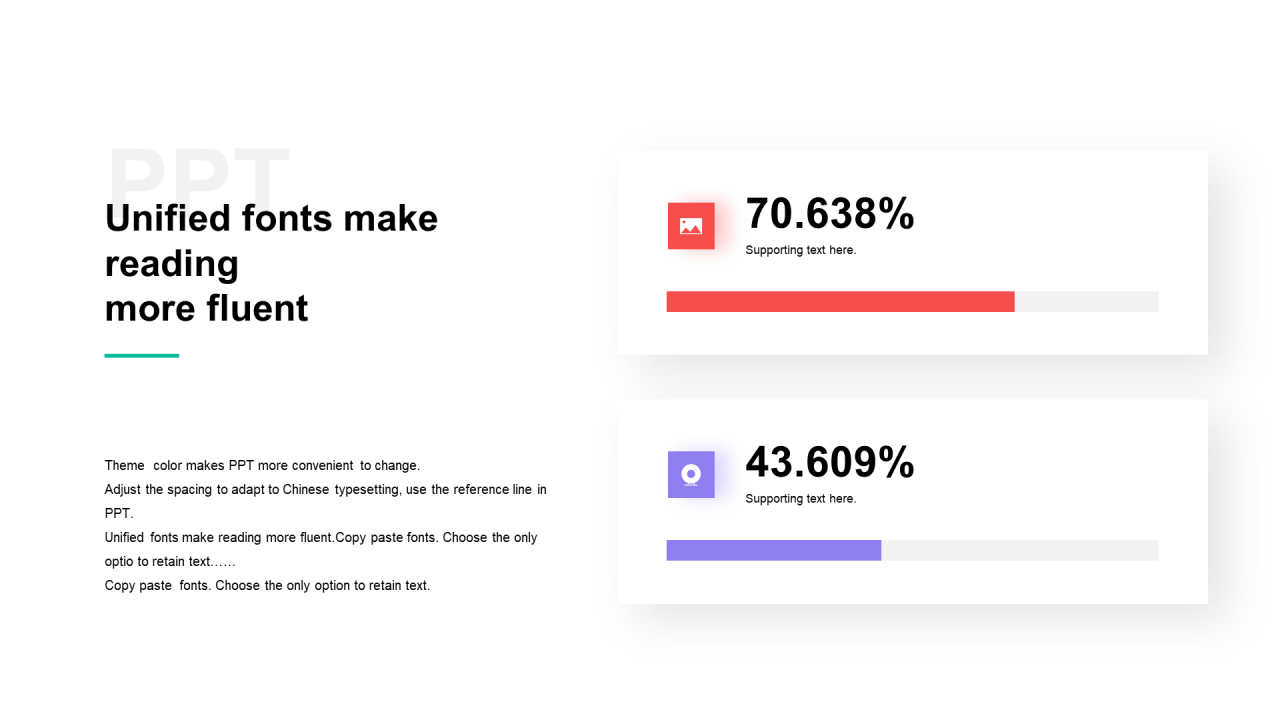Click grey unfilled part of purple bar
This screenshot has height=720, width=1280.
pos(1019,550)
